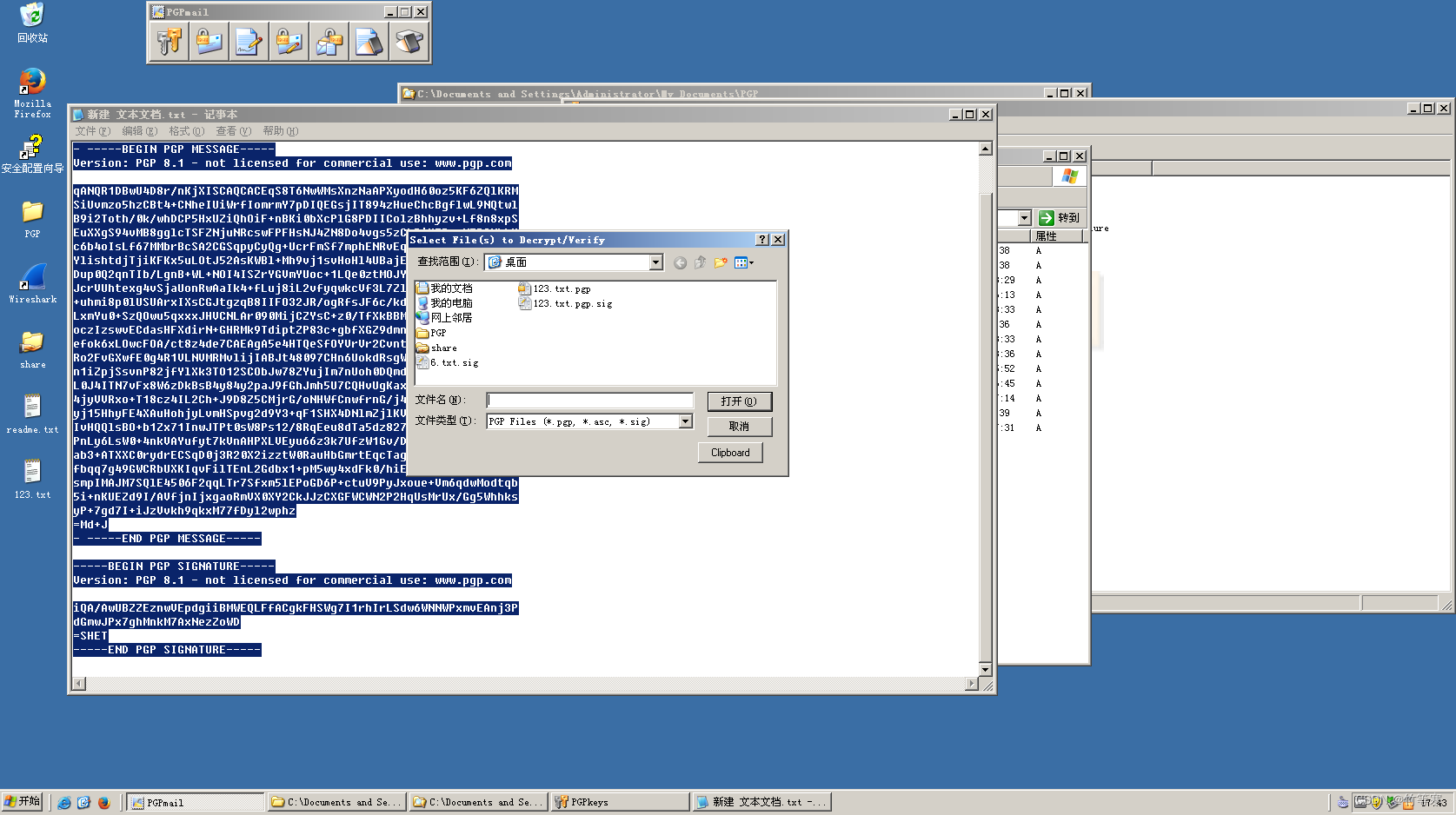Viewport: 1456px width, 815px height.
Task: Create new folder in file dialog
Action: pos(720,262)
